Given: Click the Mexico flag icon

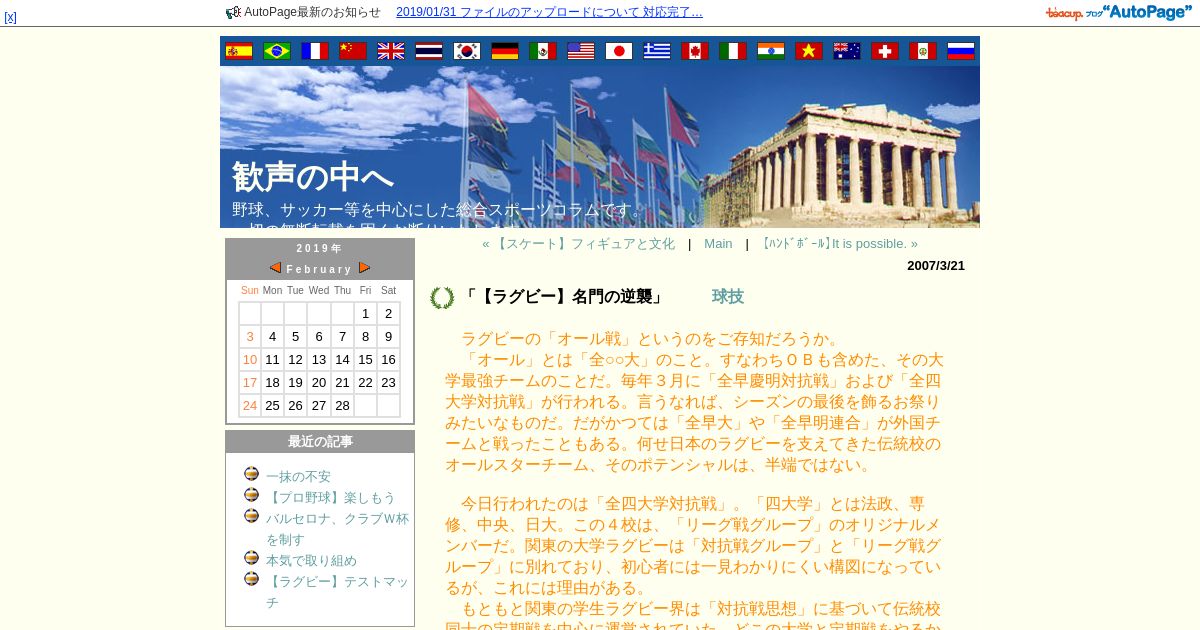Looking at the screenshot, I should point(543,51).
